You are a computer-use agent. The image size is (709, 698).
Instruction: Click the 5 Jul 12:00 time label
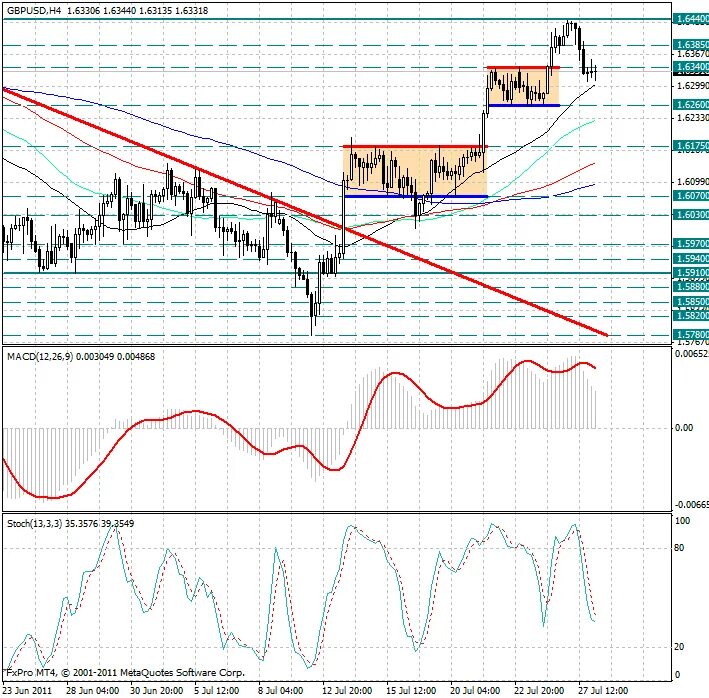pos(216,691)
